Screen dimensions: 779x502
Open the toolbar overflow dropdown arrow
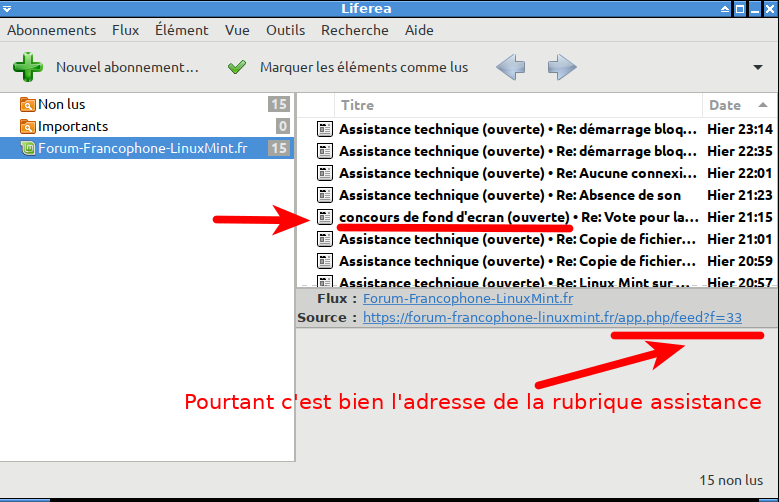point(758,67)
